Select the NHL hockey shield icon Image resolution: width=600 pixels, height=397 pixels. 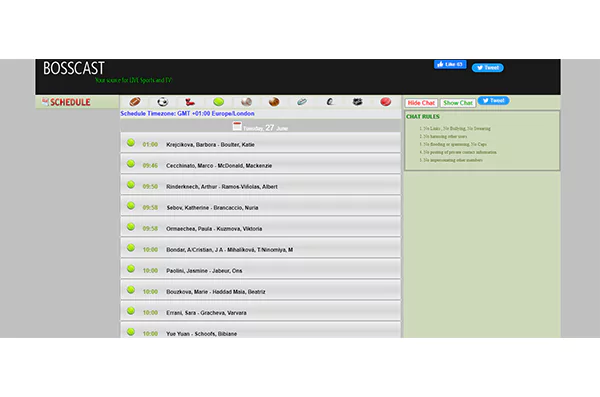point(357,102)
